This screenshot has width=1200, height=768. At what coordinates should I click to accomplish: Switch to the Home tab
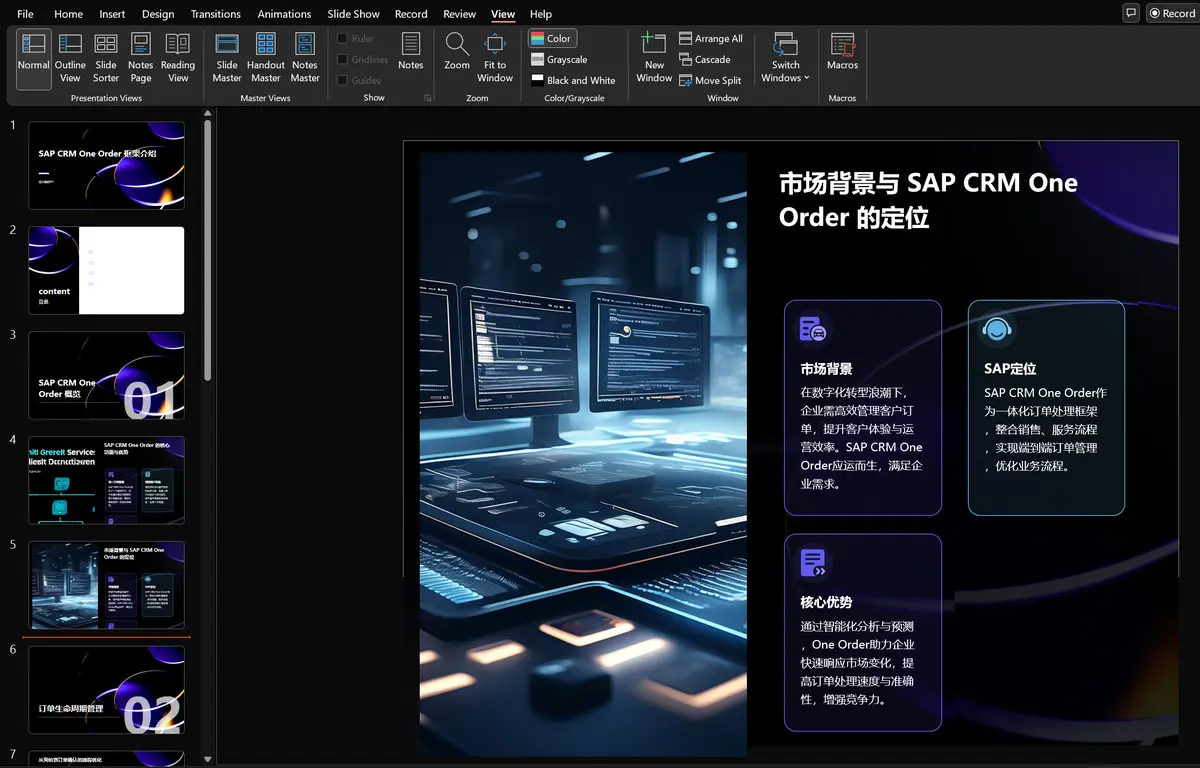68,14
